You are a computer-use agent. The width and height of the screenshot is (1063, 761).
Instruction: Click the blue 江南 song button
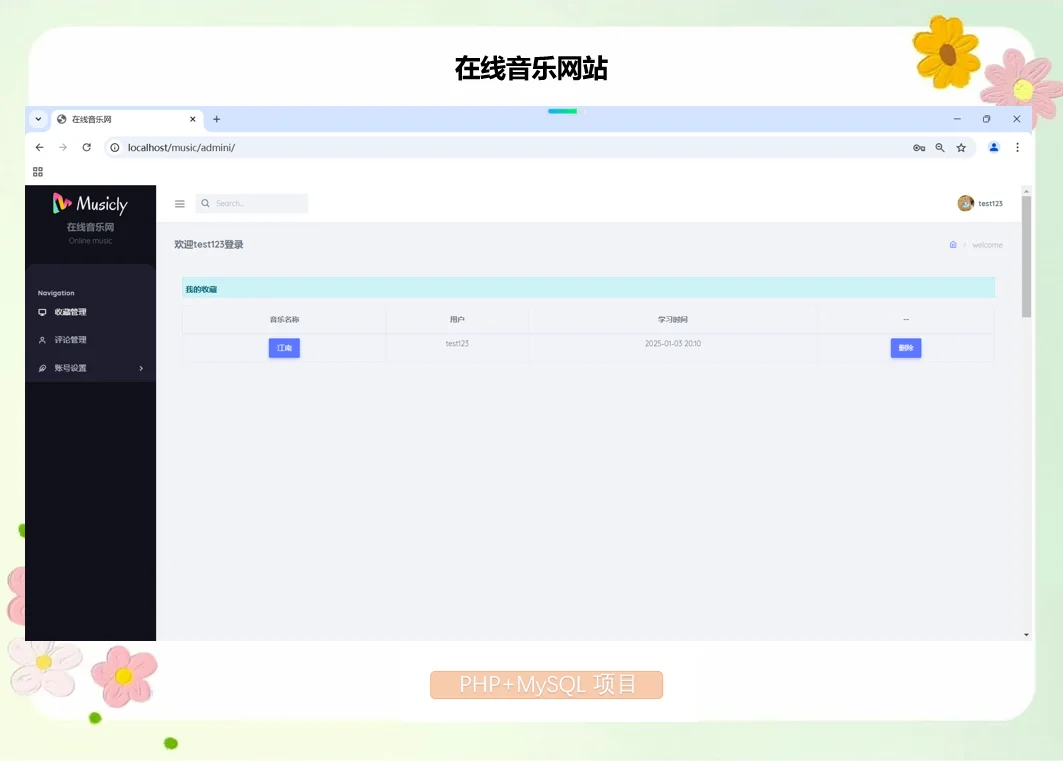pyautogui.click(x=284, y=347)
